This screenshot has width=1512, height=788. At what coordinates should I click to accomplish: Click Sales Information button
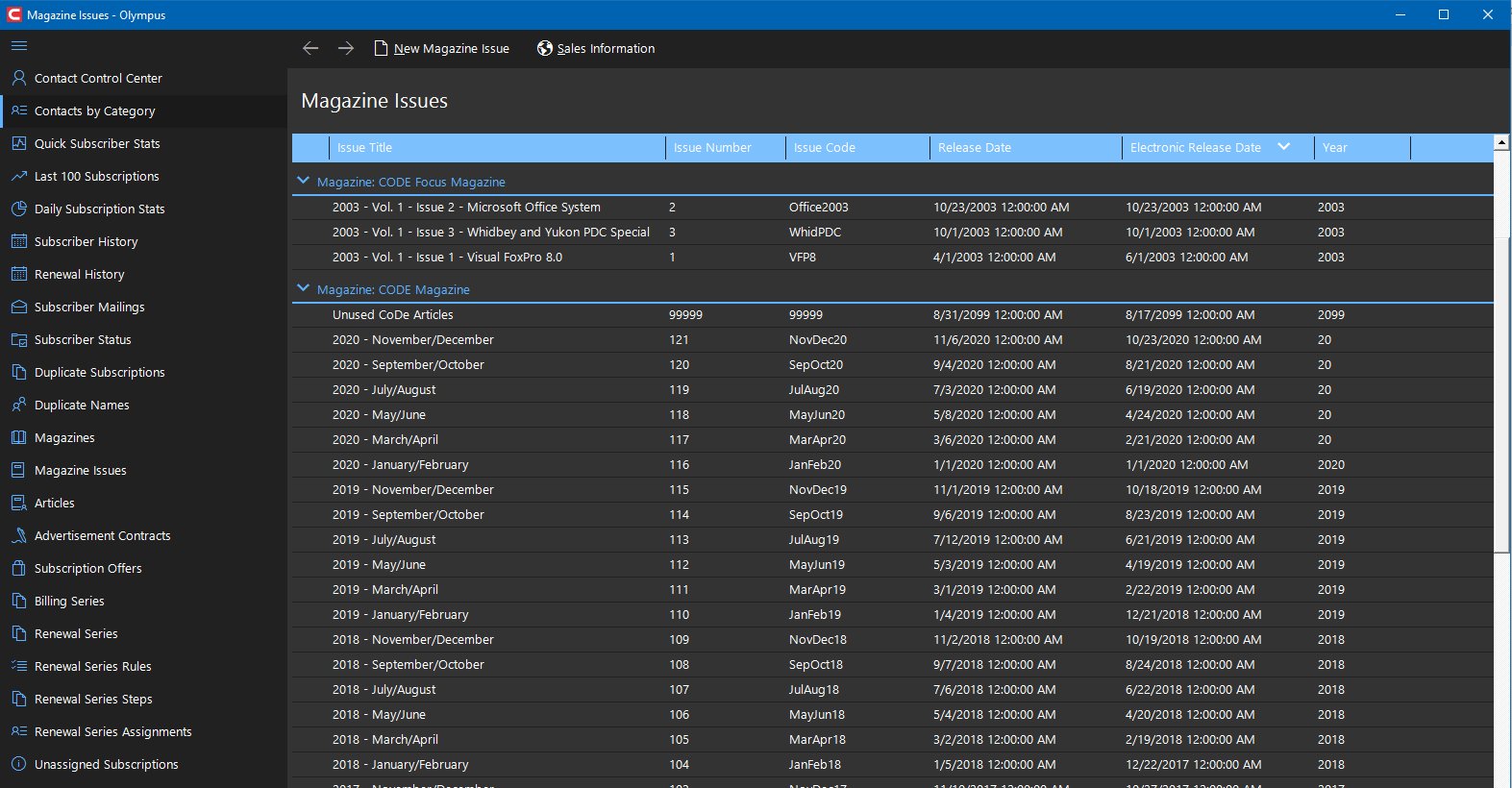coord(596,48)
